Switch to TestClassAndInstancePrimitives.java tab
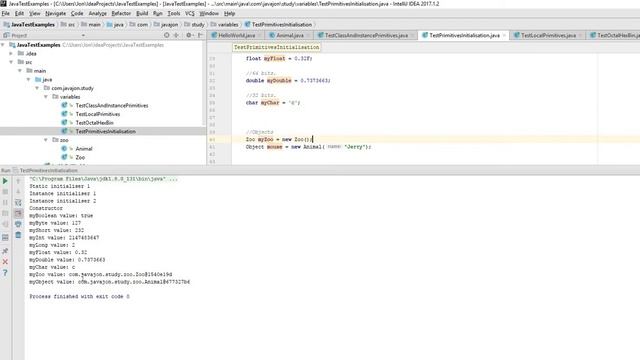The width and height of the screenshot is (640, 360). (x=366, y=36)
